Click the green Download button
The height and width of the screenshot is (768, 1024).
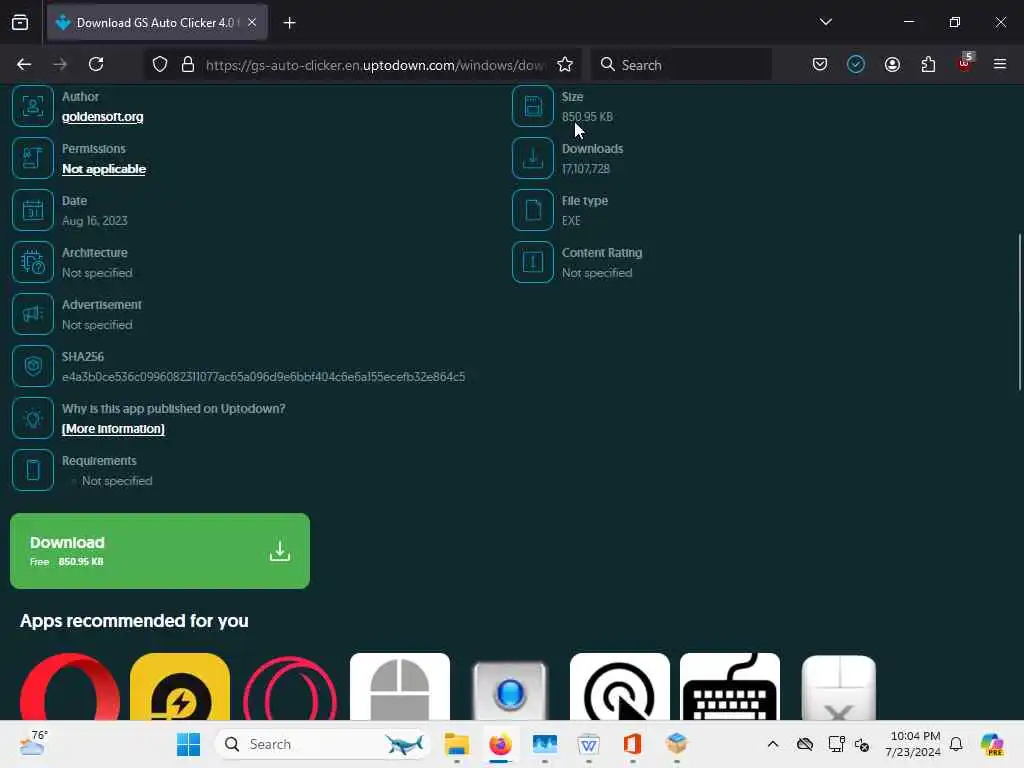point(160,551)
